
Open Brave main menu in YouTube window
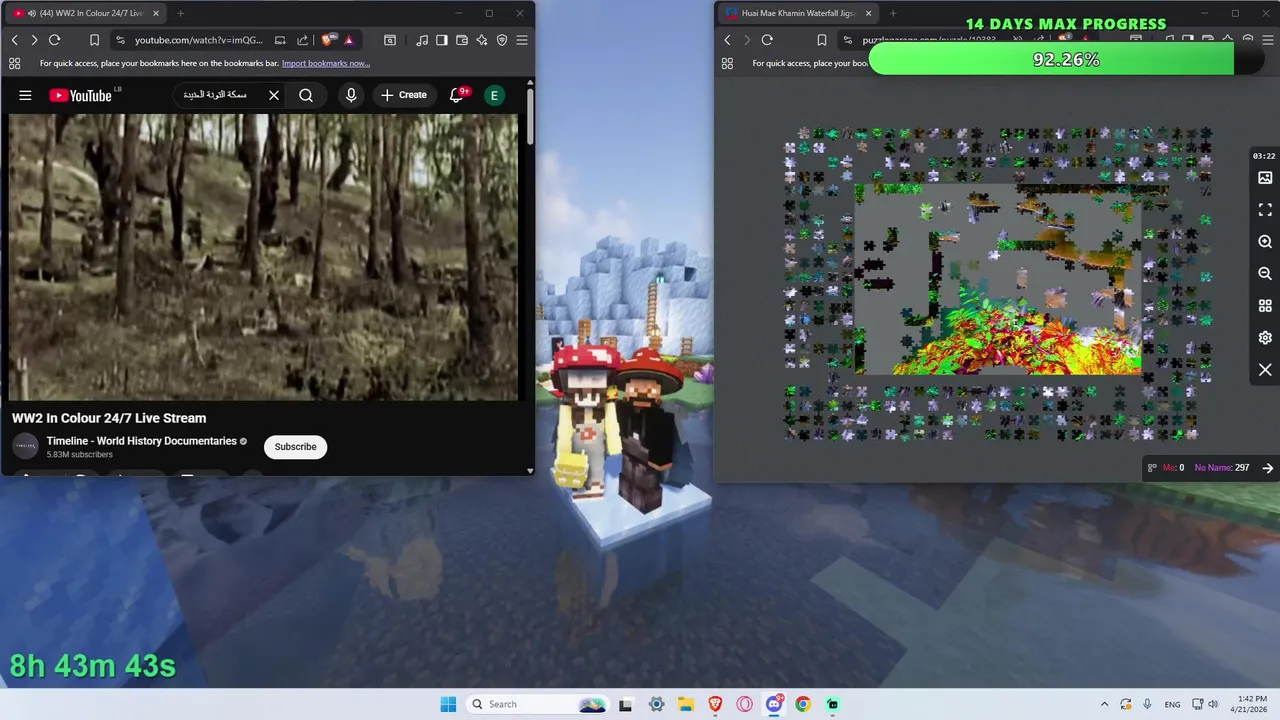pos(522,40)
